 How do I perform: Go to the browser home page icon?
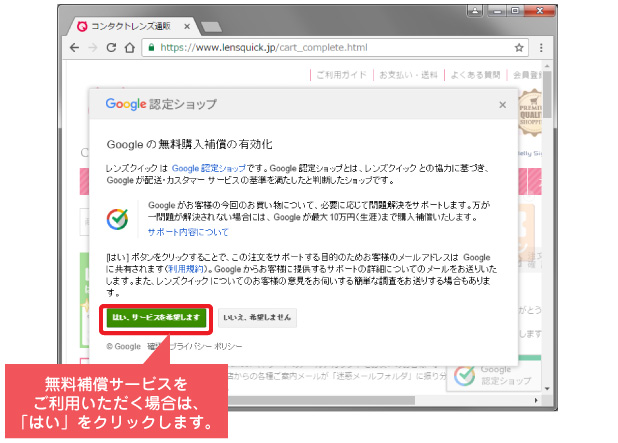click(x=130, y=48)
